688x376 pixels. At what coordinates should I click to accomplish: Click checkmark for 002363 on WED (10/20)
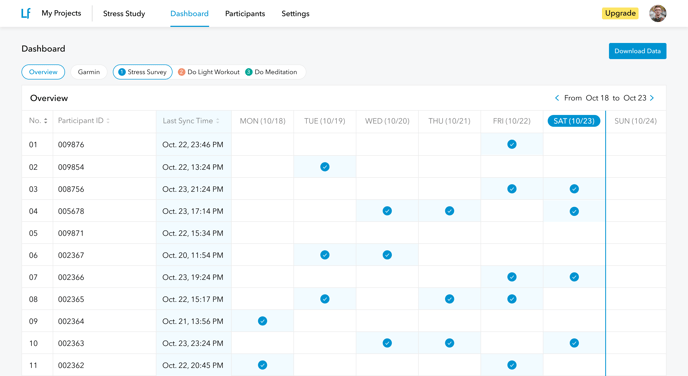click(387, 343)
